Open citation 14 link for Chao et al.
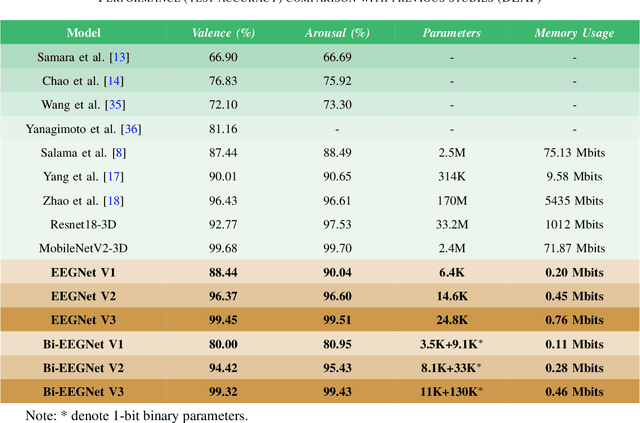Image resolution: width=640 pixels, height=423 pixels. (115, 82)
